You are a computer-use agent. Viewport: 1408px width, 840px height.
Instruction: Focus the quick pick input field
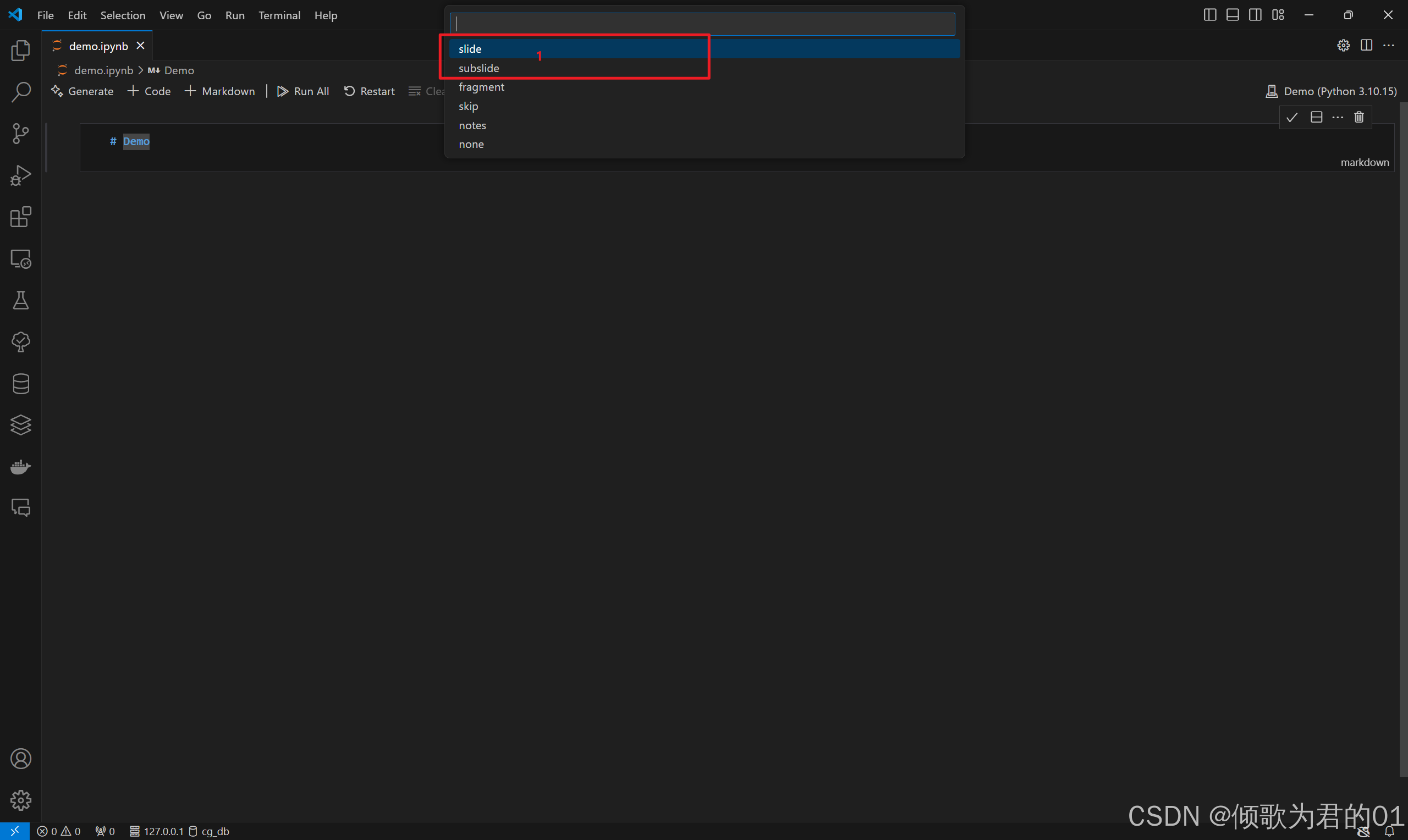(702, 24)
